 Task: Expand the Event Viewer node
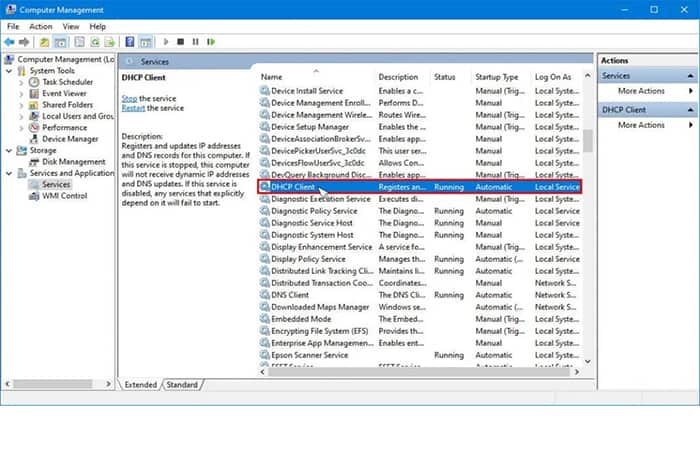coord(21,94)
